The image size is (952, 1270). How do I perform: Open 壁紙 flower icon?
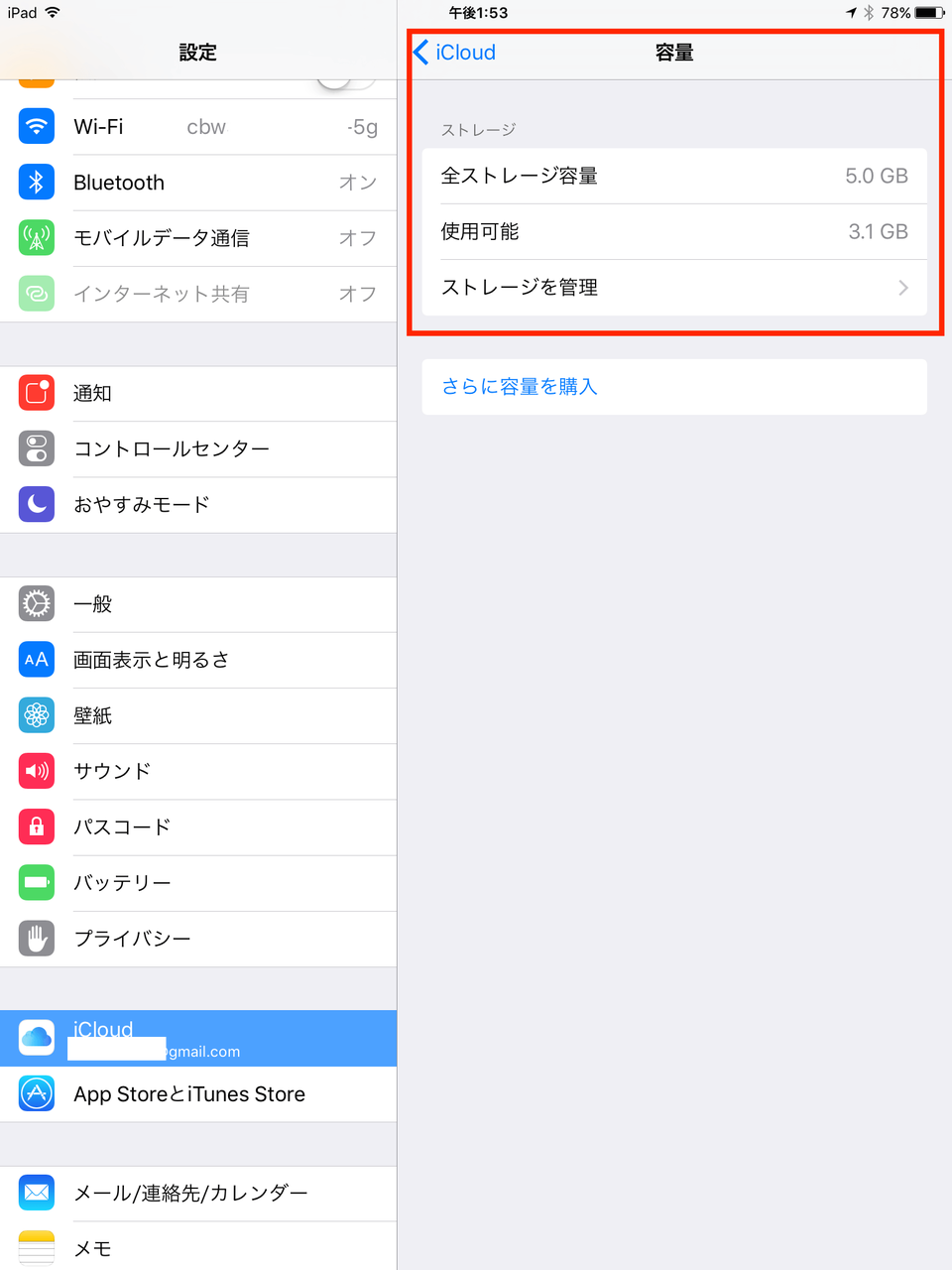pyautogui.click(x=37, y=714)
